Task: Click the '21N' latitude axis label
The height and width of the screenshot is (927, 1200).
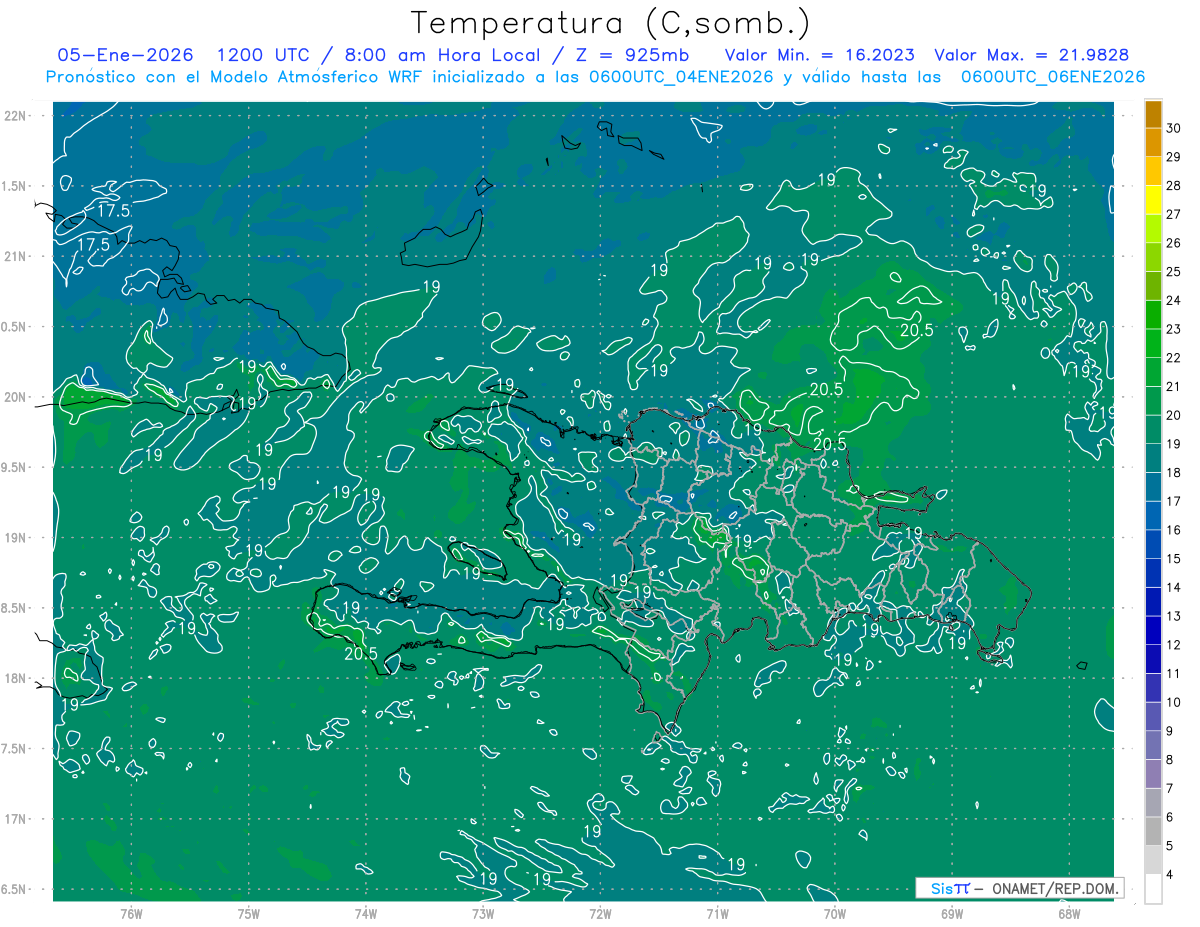Action: click(16, 256)
